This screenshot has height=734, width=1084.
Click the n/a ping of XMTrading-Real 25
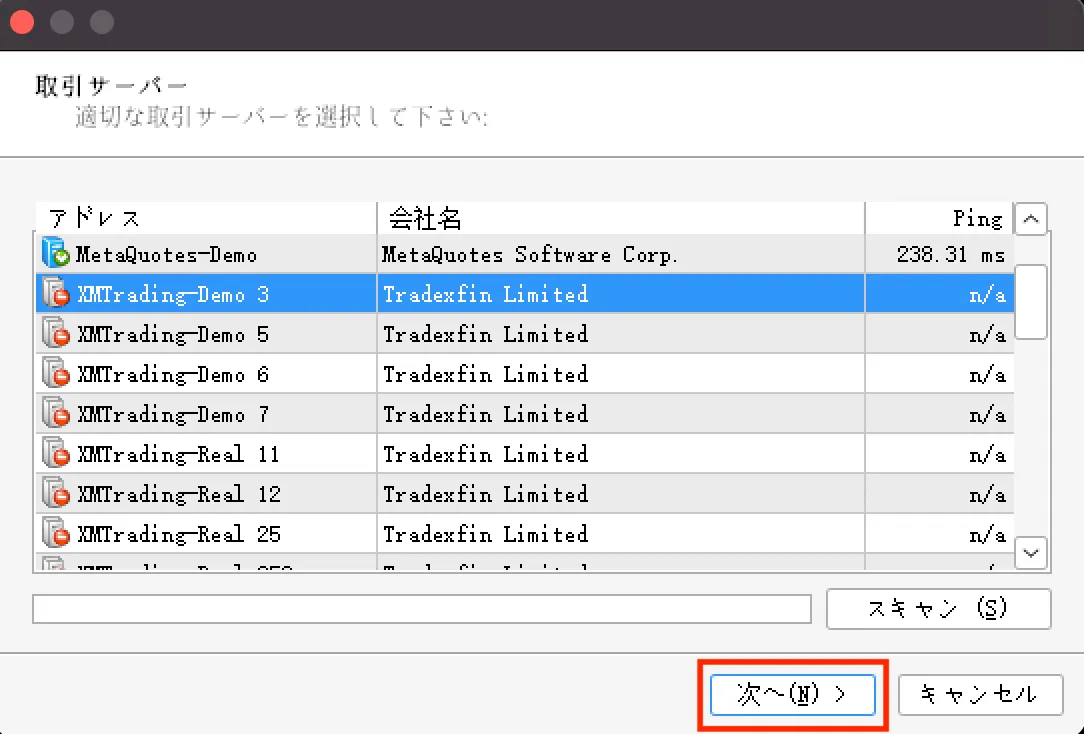click(987, 536)
